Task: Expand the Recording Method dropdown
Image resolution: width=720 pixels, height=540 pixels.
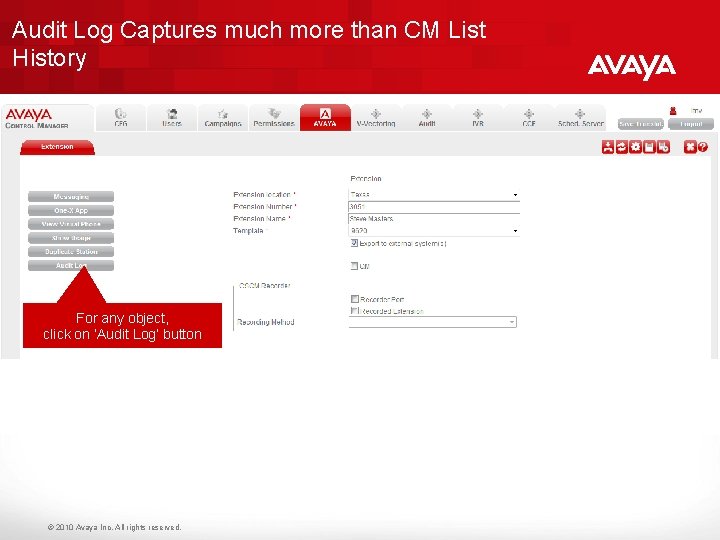Action: point(433,322)
